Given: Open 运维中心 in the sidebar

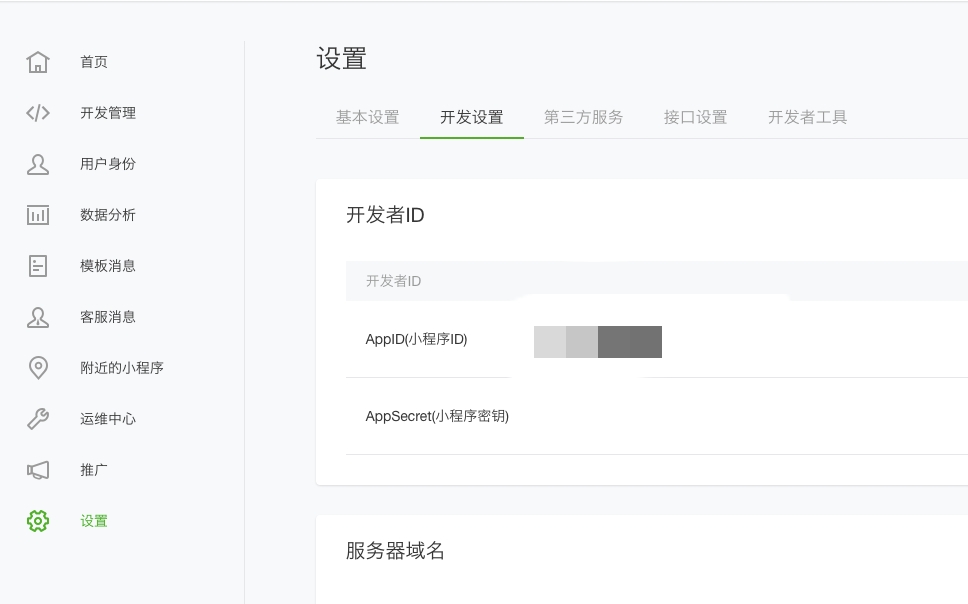Looking at the screenshot, I should tap(108, 419).
